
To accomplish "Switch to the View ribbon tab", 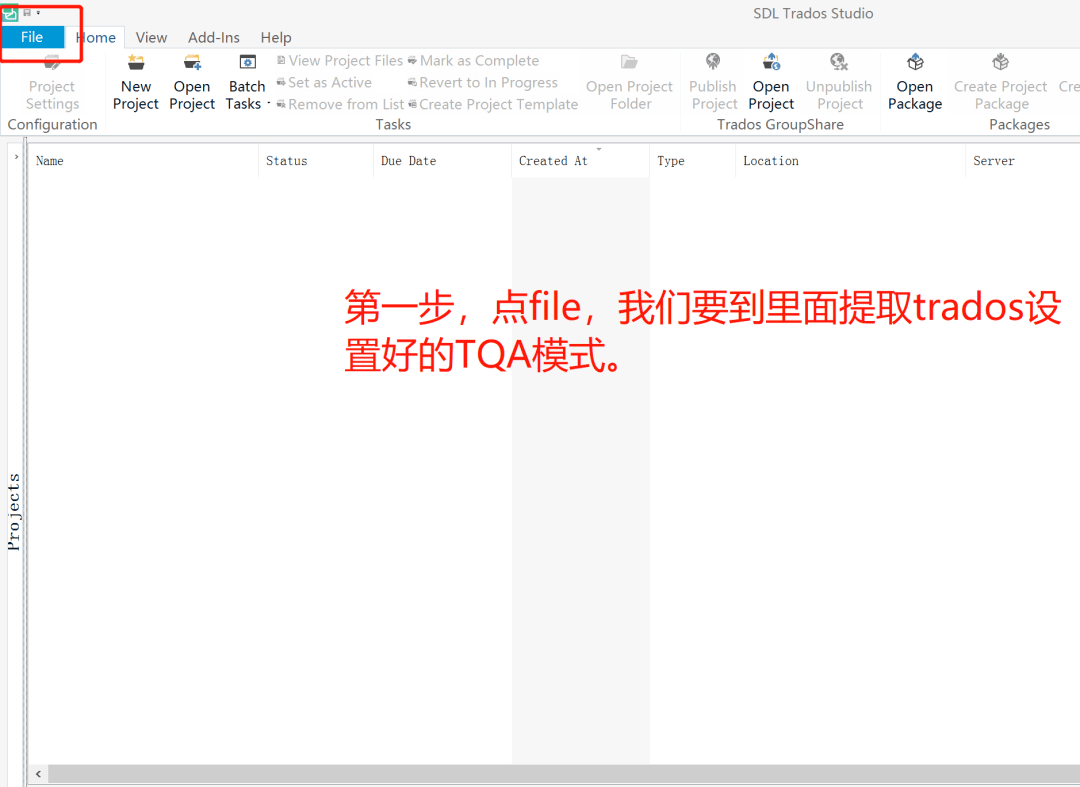I will pos(151,37).
